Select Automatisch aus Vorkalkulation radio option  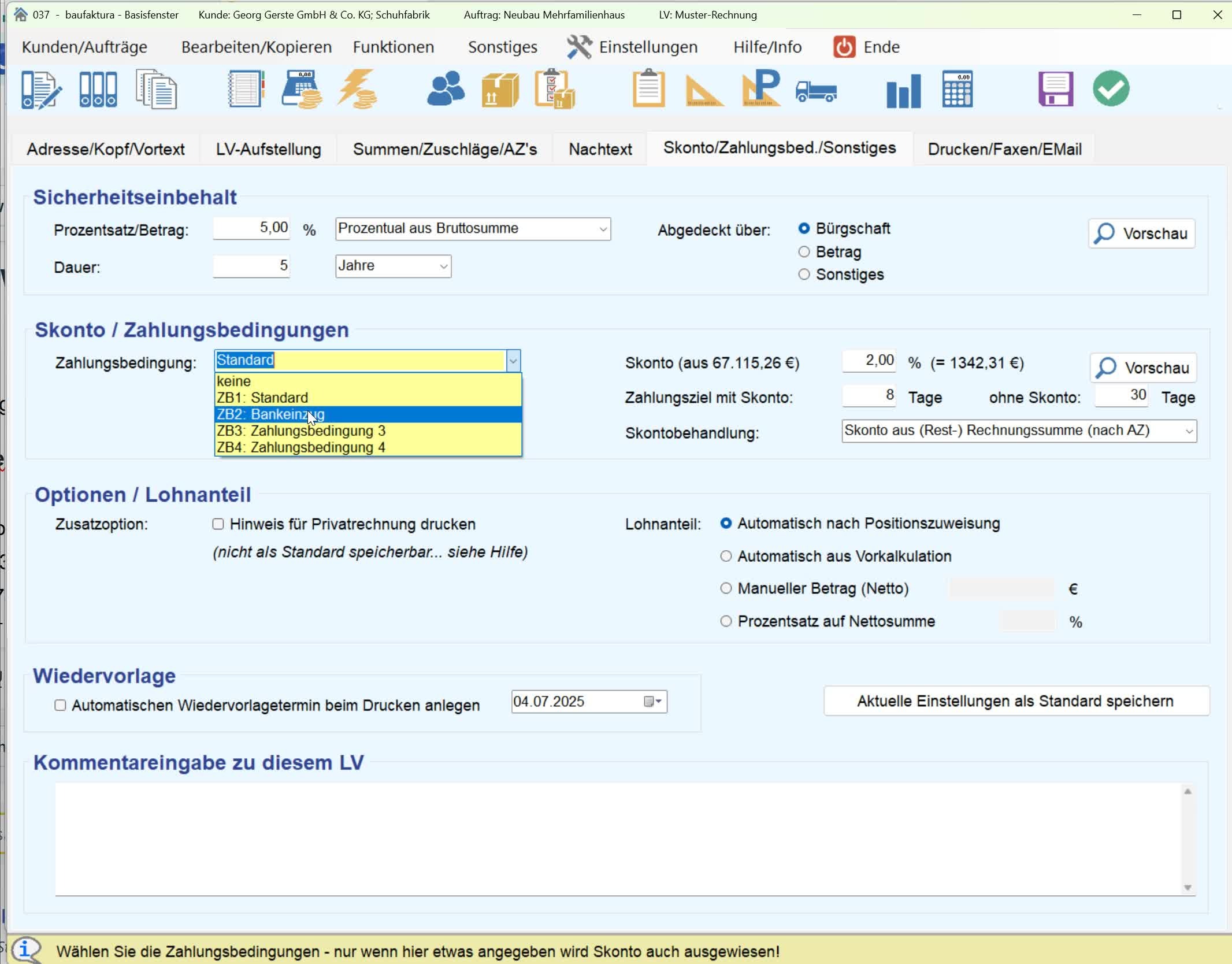coord(726,556)
